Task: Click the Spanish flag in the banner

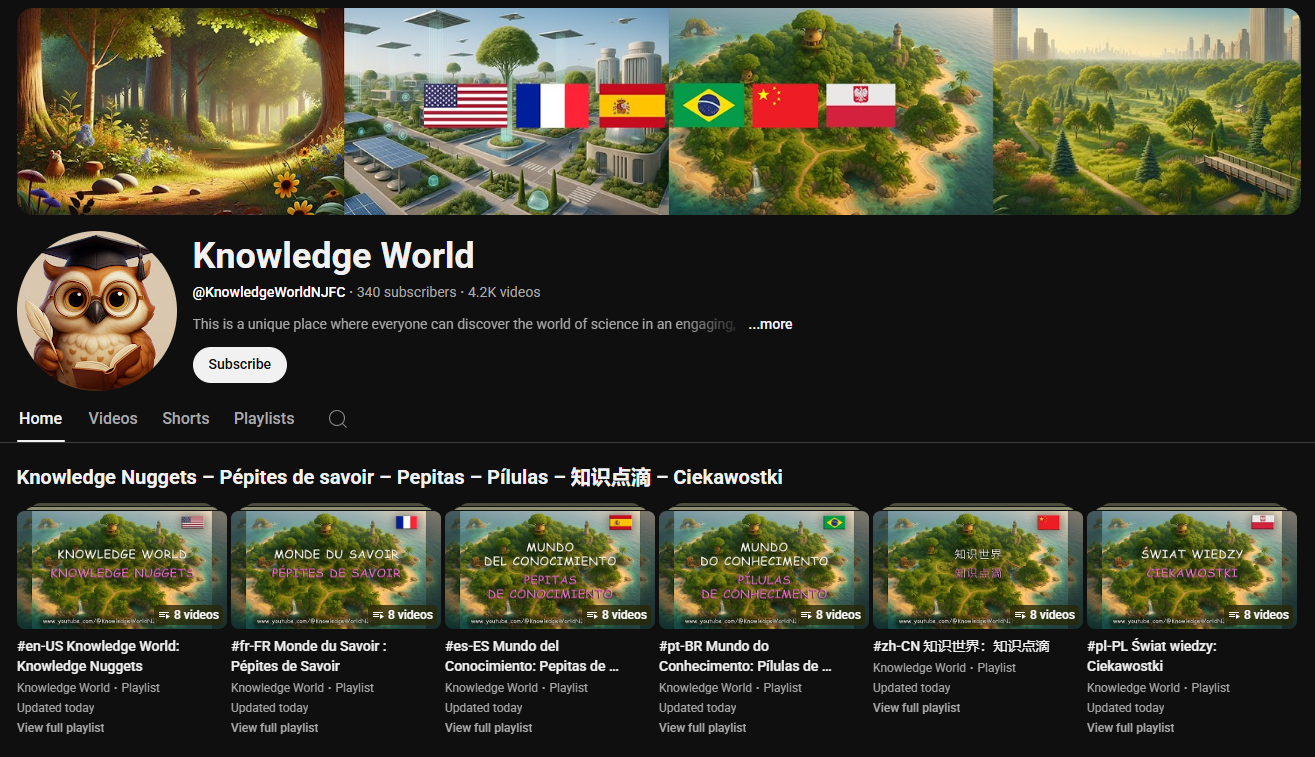Action: pyautogui.click(x=632, y=106)
